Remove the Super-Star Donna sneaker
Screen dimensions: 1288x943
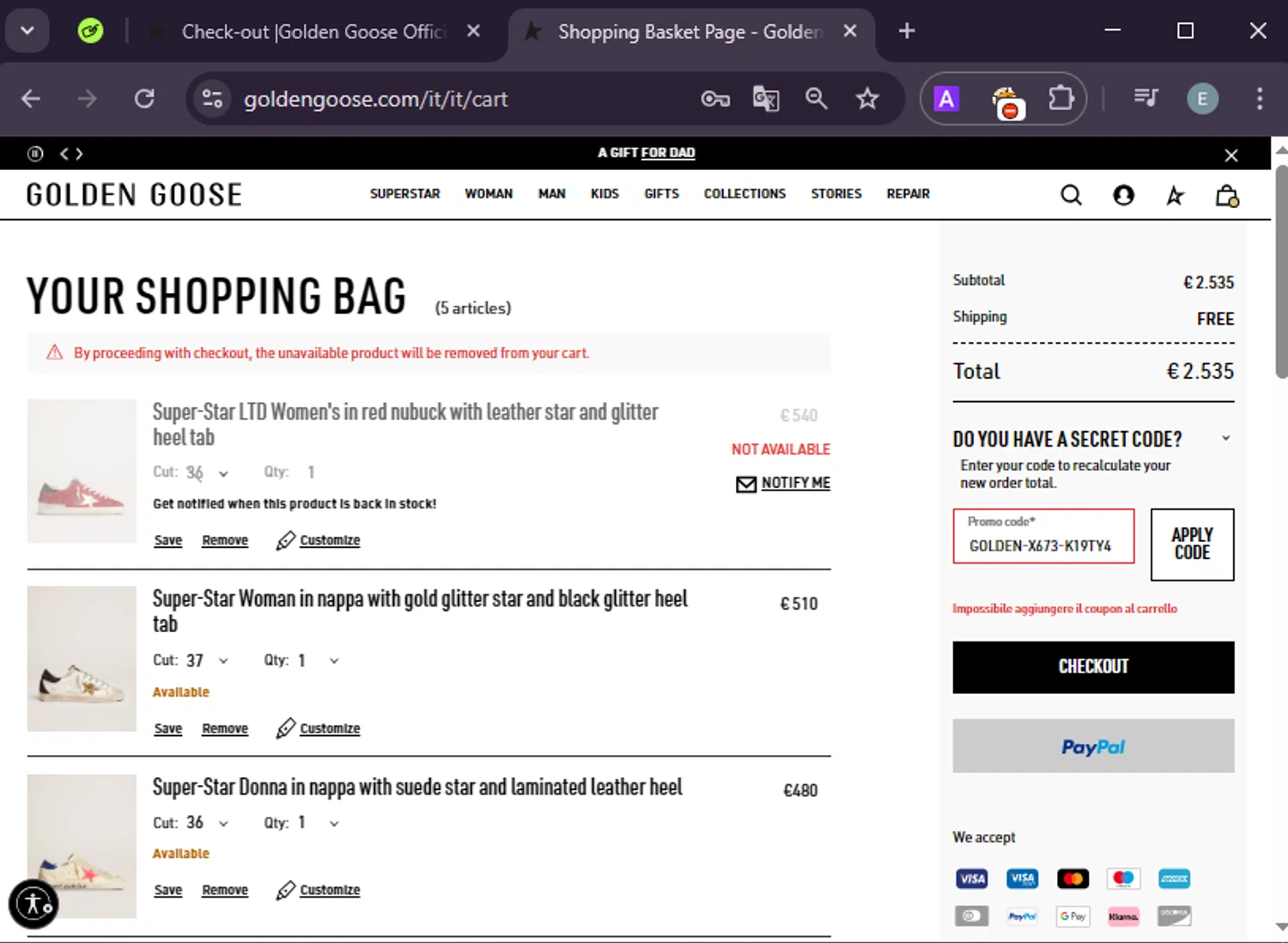pos(225,890)
